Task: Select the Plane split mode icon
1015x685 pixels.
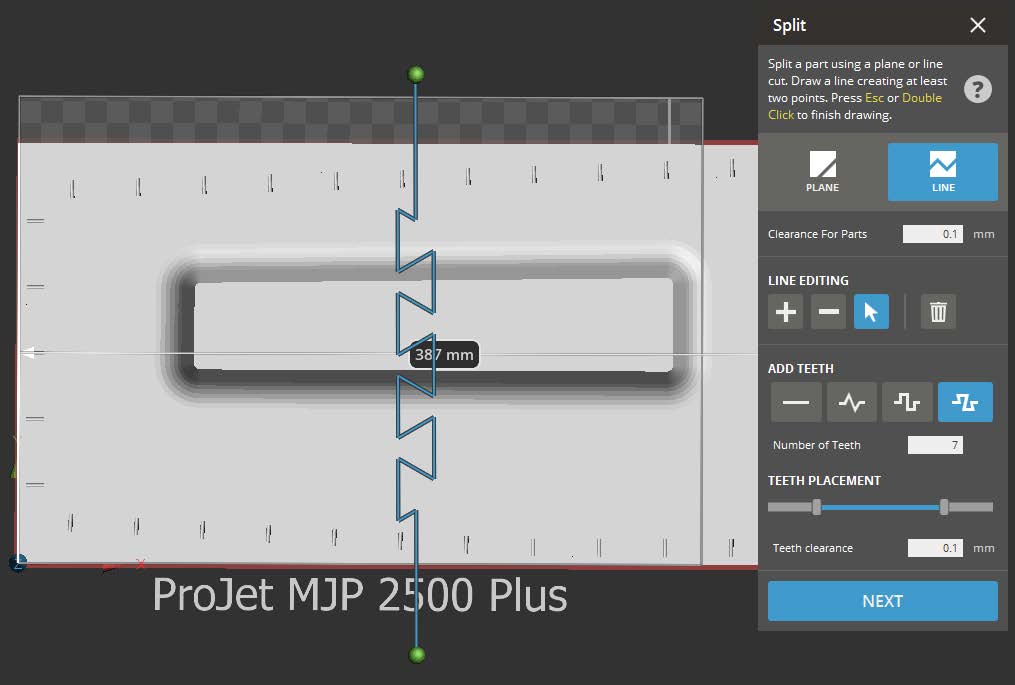Action: pyautogui.click(x=822, y=171)
